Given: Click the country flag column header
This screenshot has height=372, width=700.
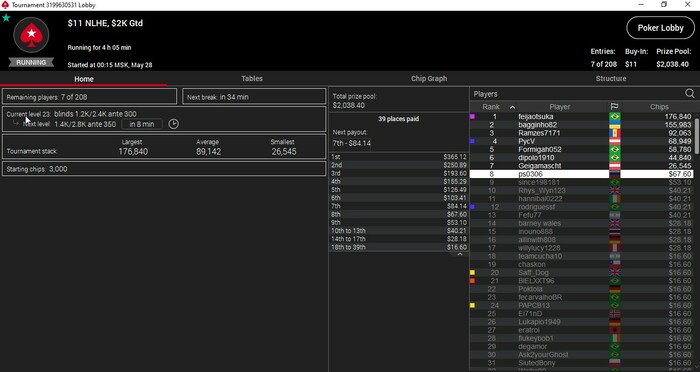Looking at the screenshot, I should 614,107.
